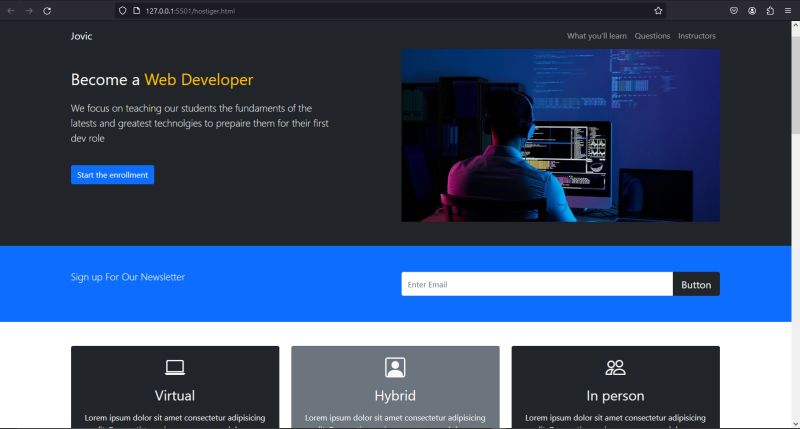Click the Sign up For Our Newsletter text
The width and height of the screenshot is (800, 429).
pyautogui.click(x=128, y=277)
